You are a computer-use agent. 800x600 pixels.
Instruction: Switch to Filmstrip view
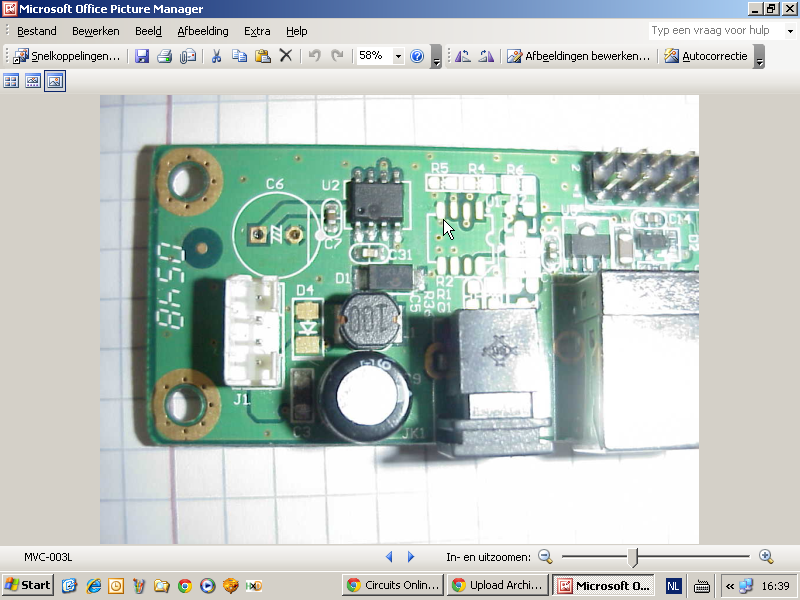point(33,81)
